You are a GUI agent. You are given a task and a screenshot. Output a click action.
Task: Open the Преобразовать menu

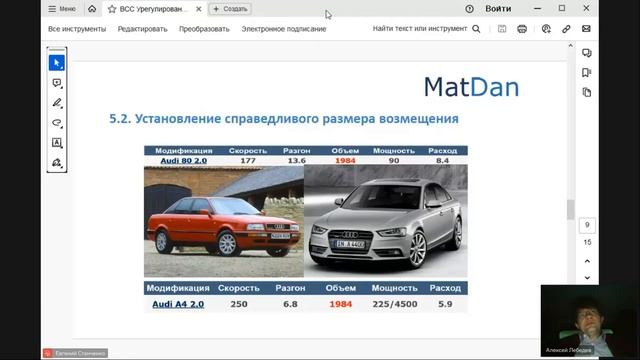pyautogui.click(x=204, y=29)
